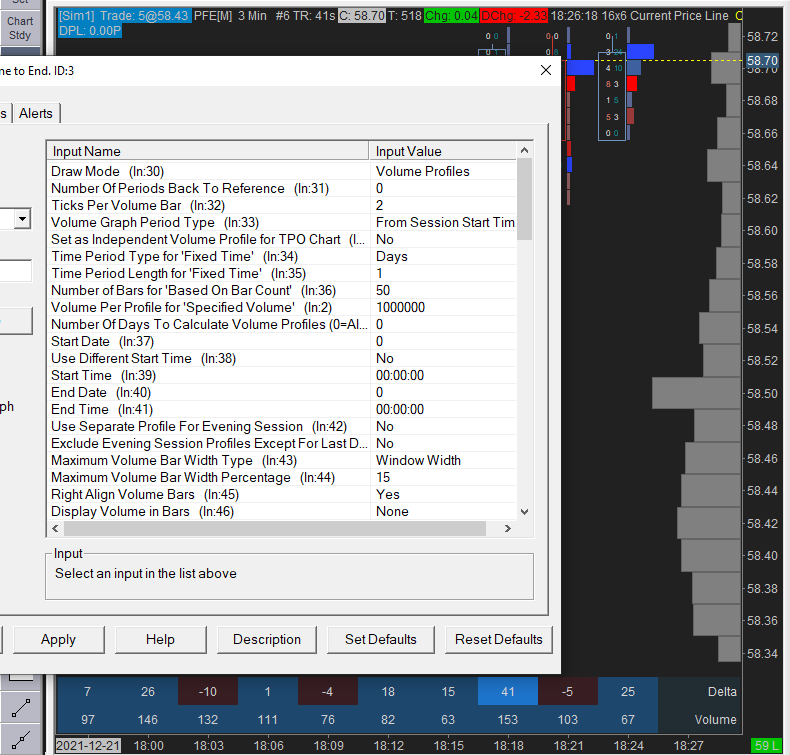The width and height of the screenshot is (790, 755).
Task: Click the Volume value 153 cell
Action: coord(508,720)
